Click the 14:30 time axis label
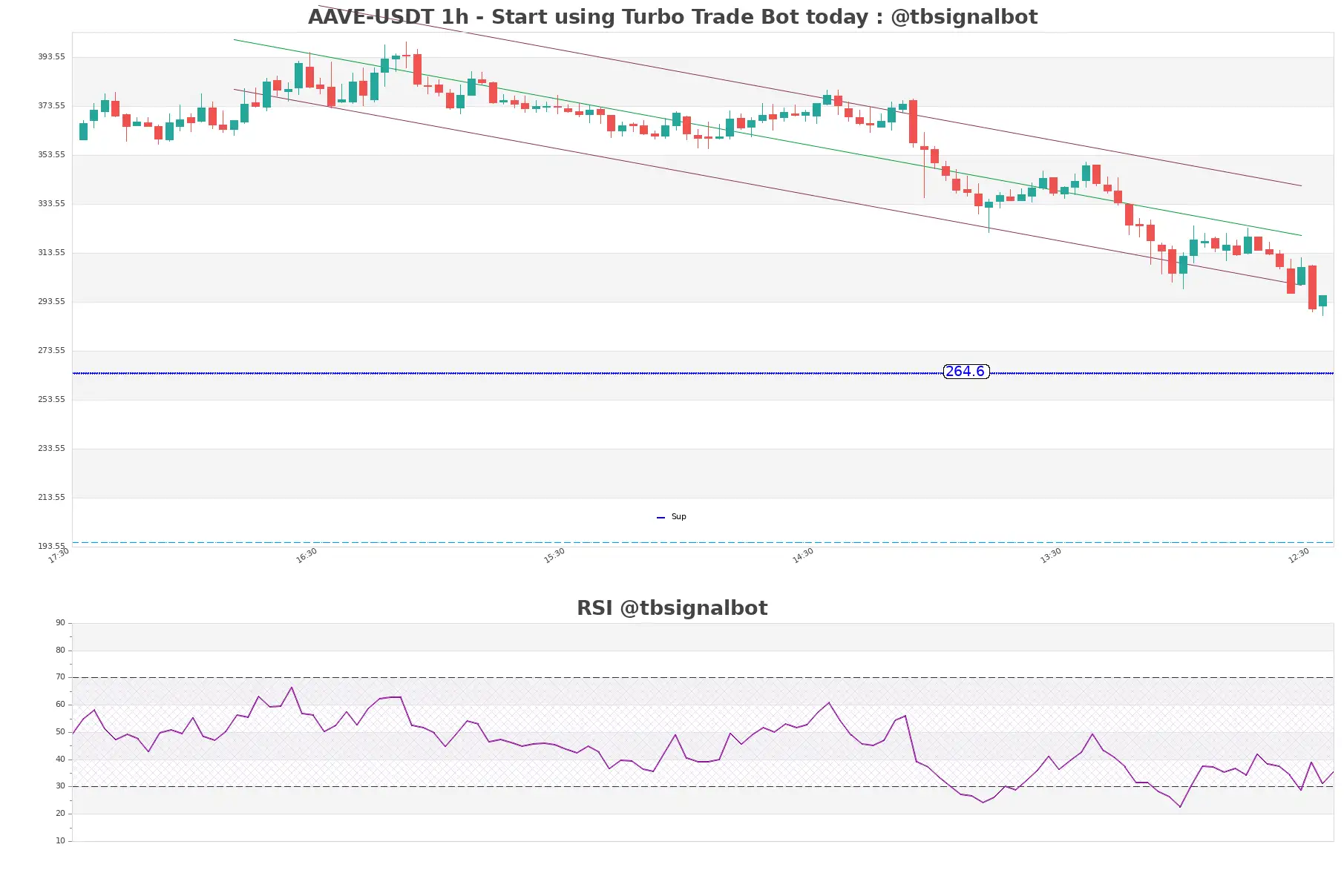Viewport: 1344px width, 896px height. click(803, 556)
